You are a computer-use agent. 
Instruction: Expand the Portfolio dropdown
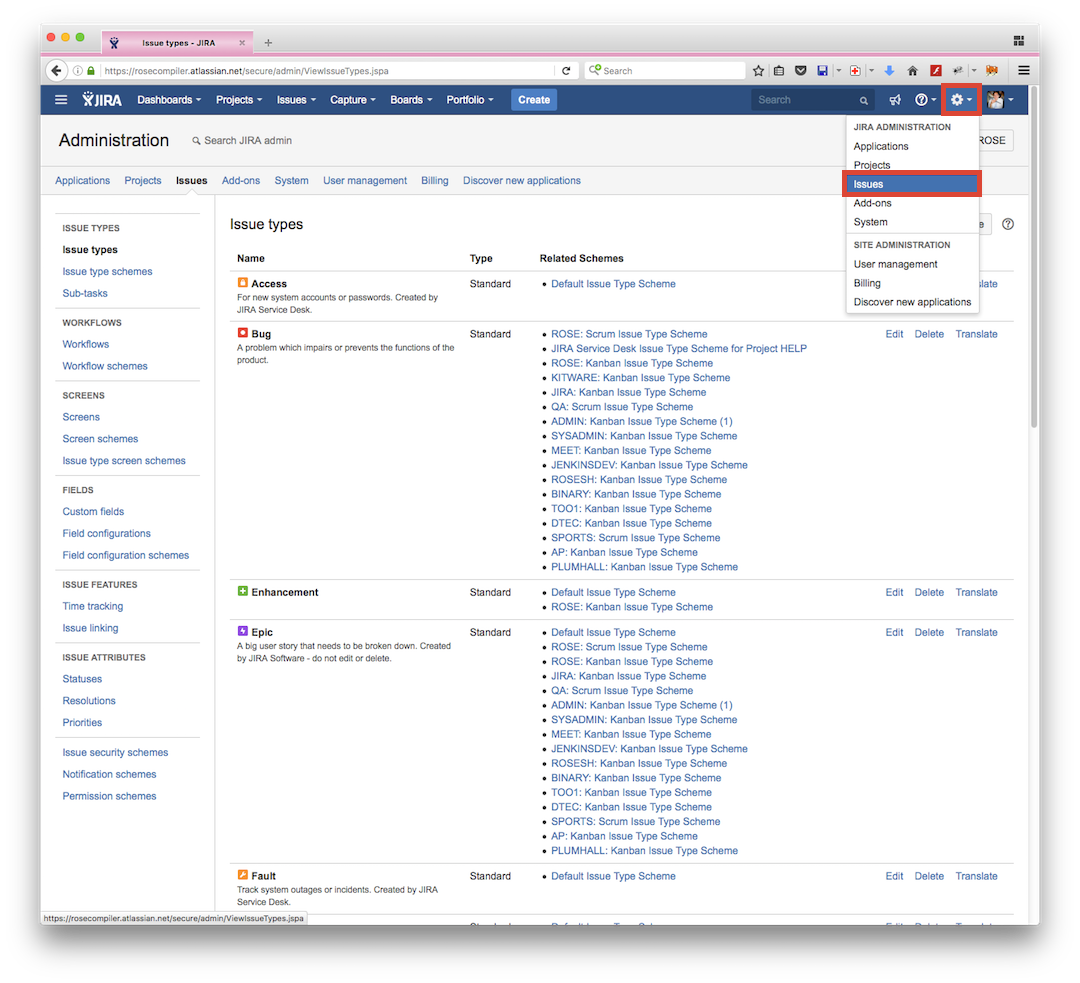[x=470, y=100]
